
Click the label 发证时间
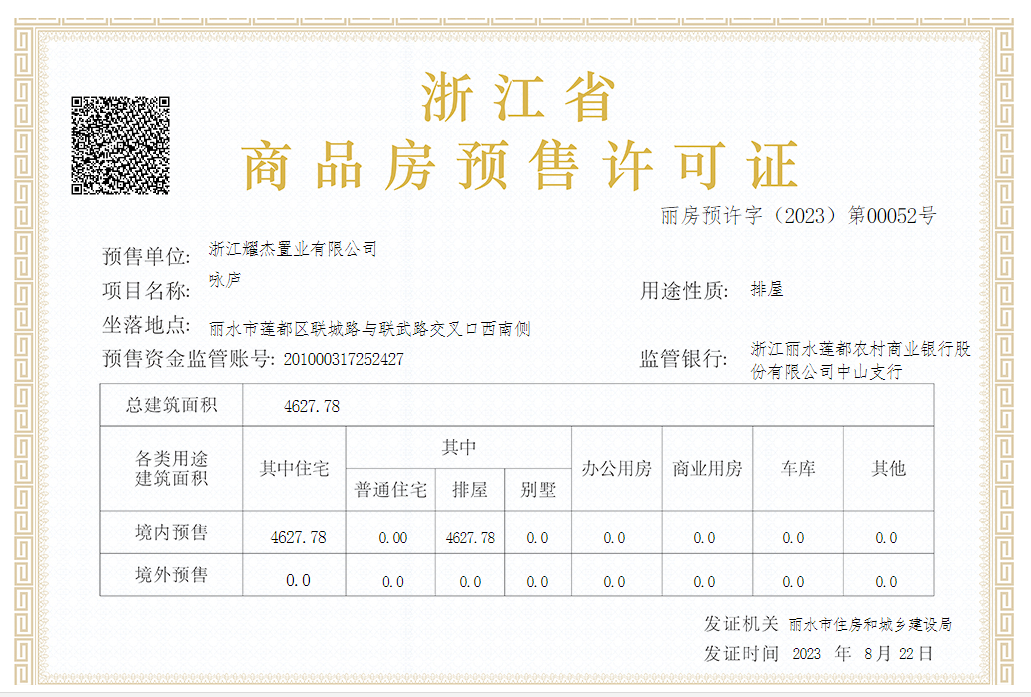tap(741, 654)
